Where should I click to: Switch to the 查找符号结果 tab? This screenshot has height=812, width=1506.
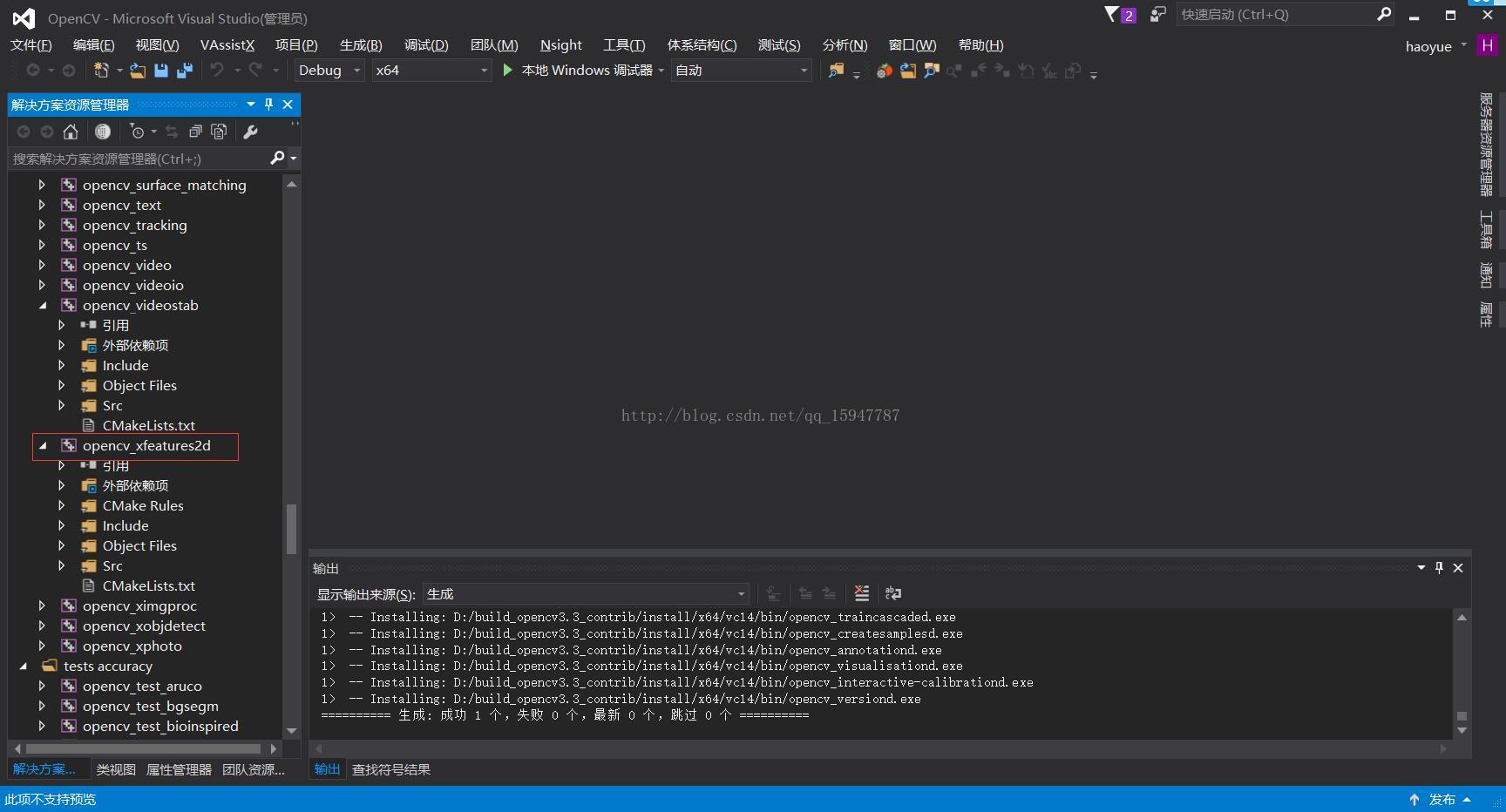[x=391, y=769]
